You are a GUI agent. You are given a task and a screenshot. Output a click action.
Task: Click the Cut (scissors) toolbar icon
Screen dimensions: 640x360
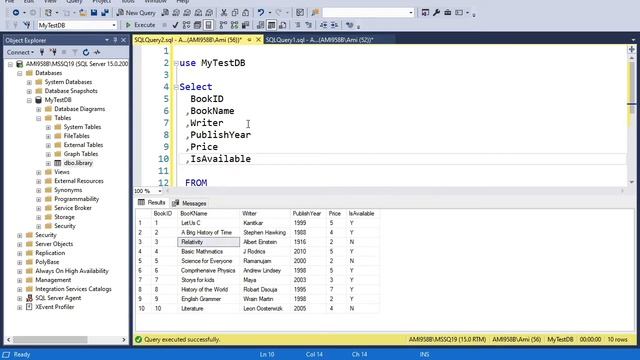coord(224,13)
